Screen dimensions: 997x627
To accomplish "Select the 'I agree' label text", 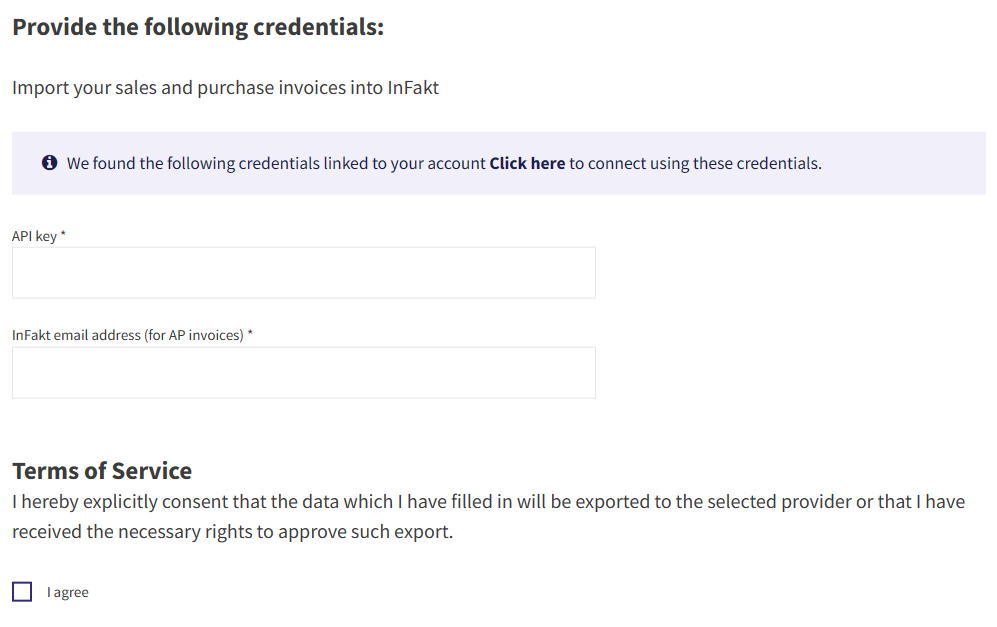I will click(x=67, y=592).
